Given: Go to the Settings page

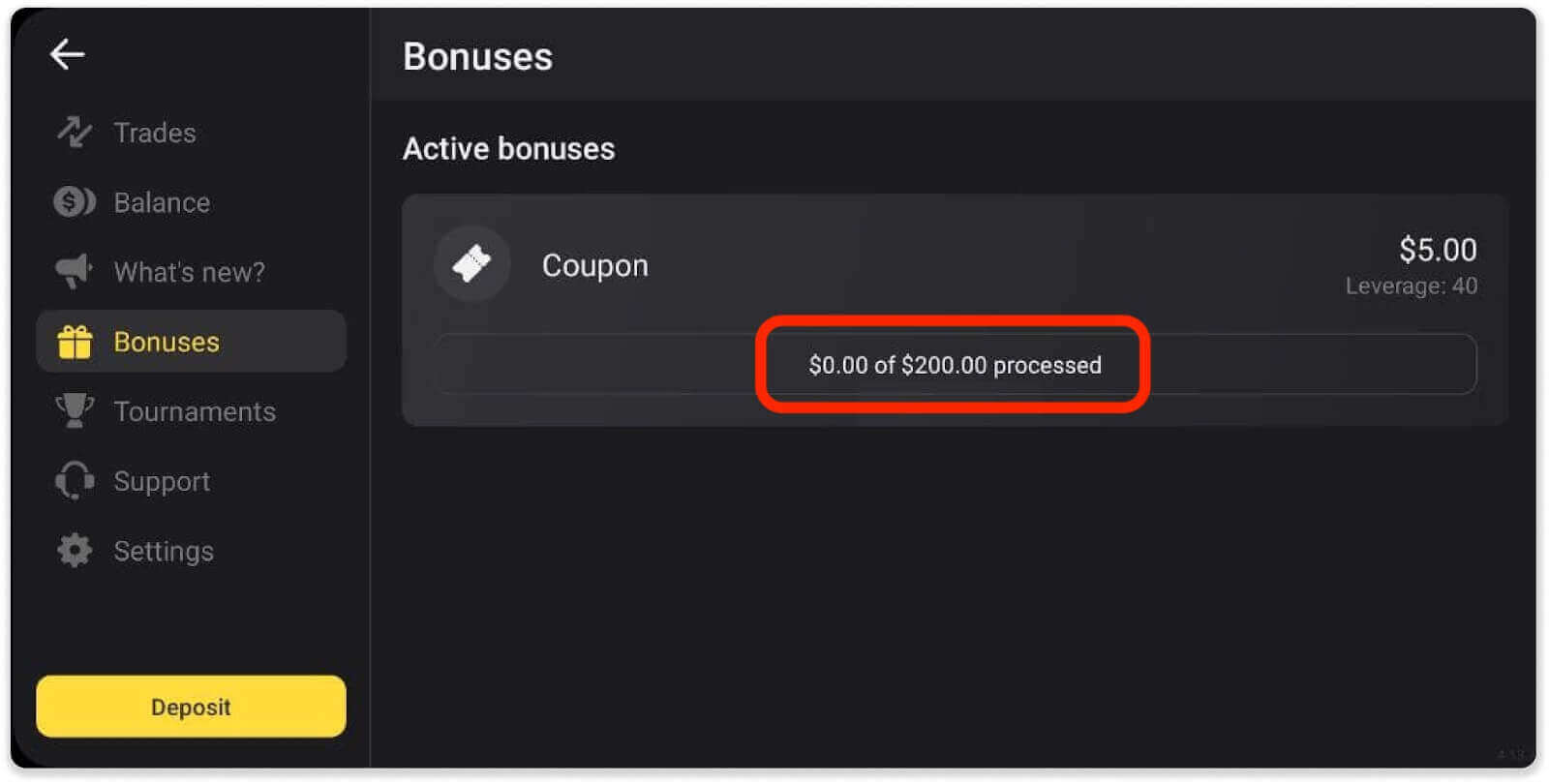Looking at the screenshot, I should point(164,550).
